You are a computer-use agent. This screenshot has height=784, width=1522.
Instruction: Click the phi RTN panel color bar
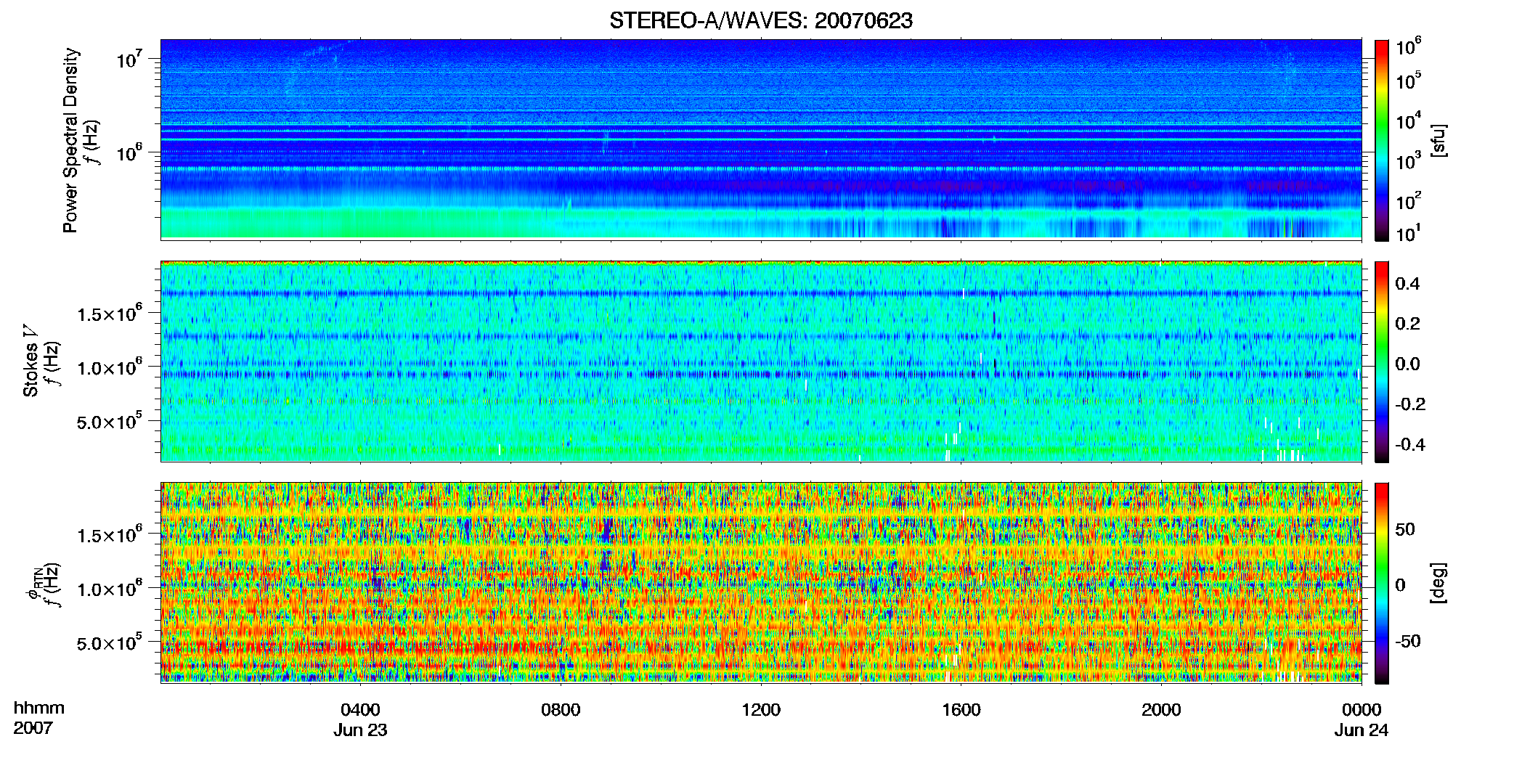(1381, 583)
